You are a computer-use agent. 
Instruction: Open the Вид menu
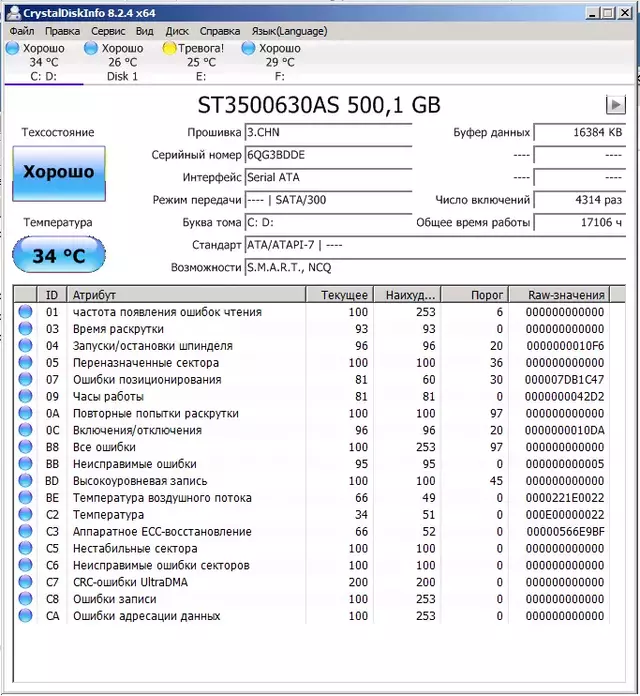[144, 31]
